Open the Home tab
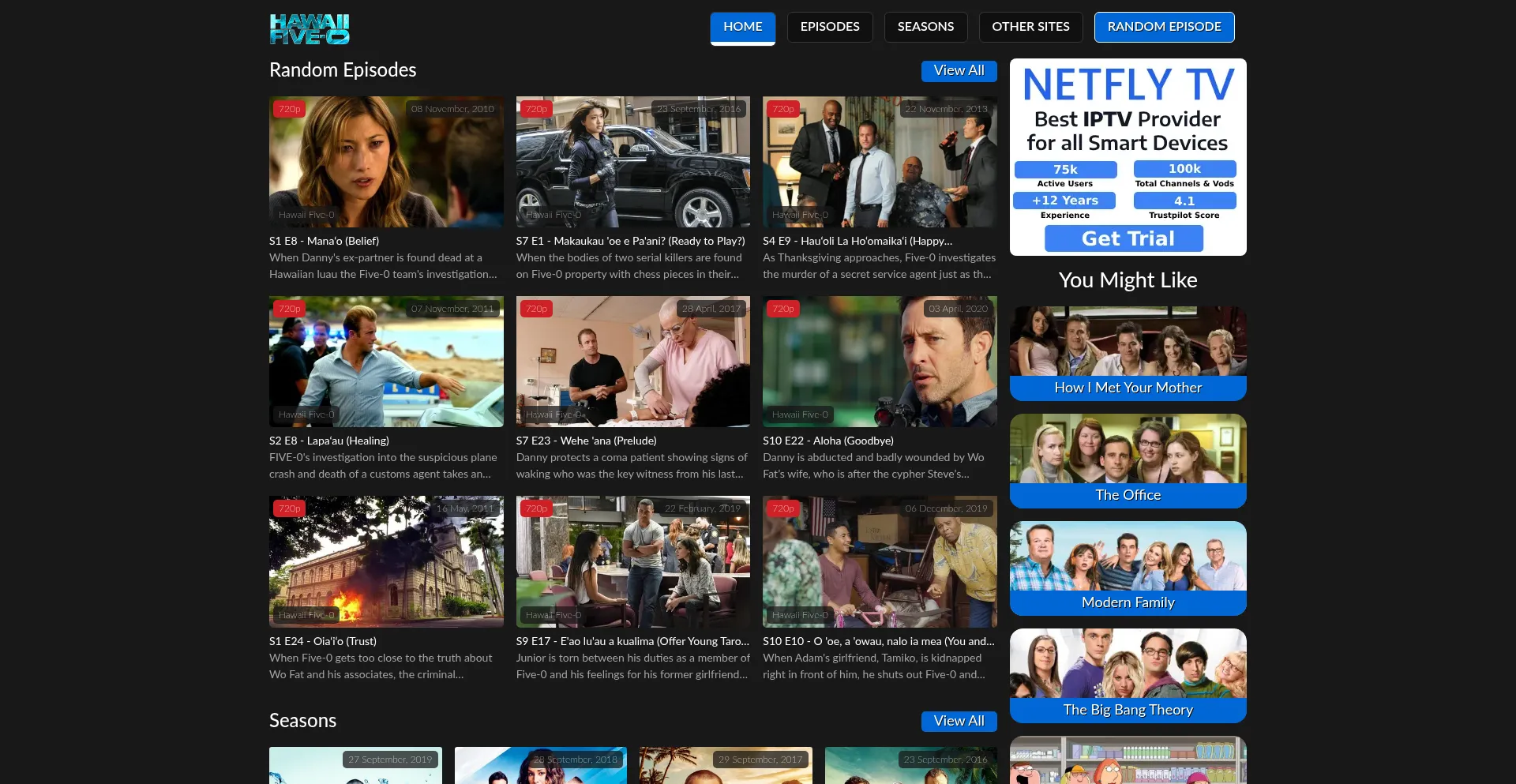Image resolution: width=1516 pixels, height=784 pixels. coord(742,27)
